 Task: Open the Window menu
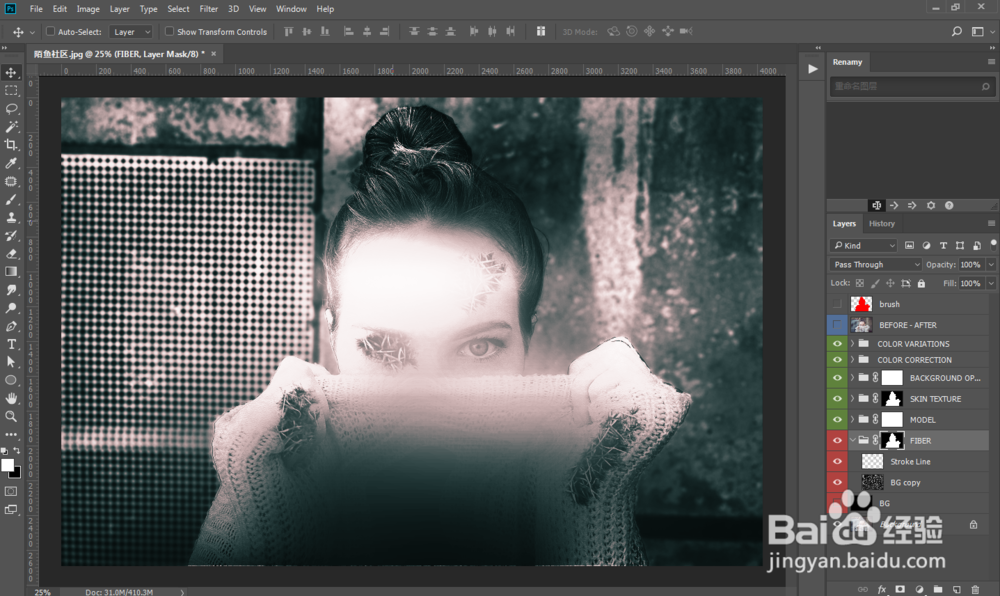(x=291, y=9)
